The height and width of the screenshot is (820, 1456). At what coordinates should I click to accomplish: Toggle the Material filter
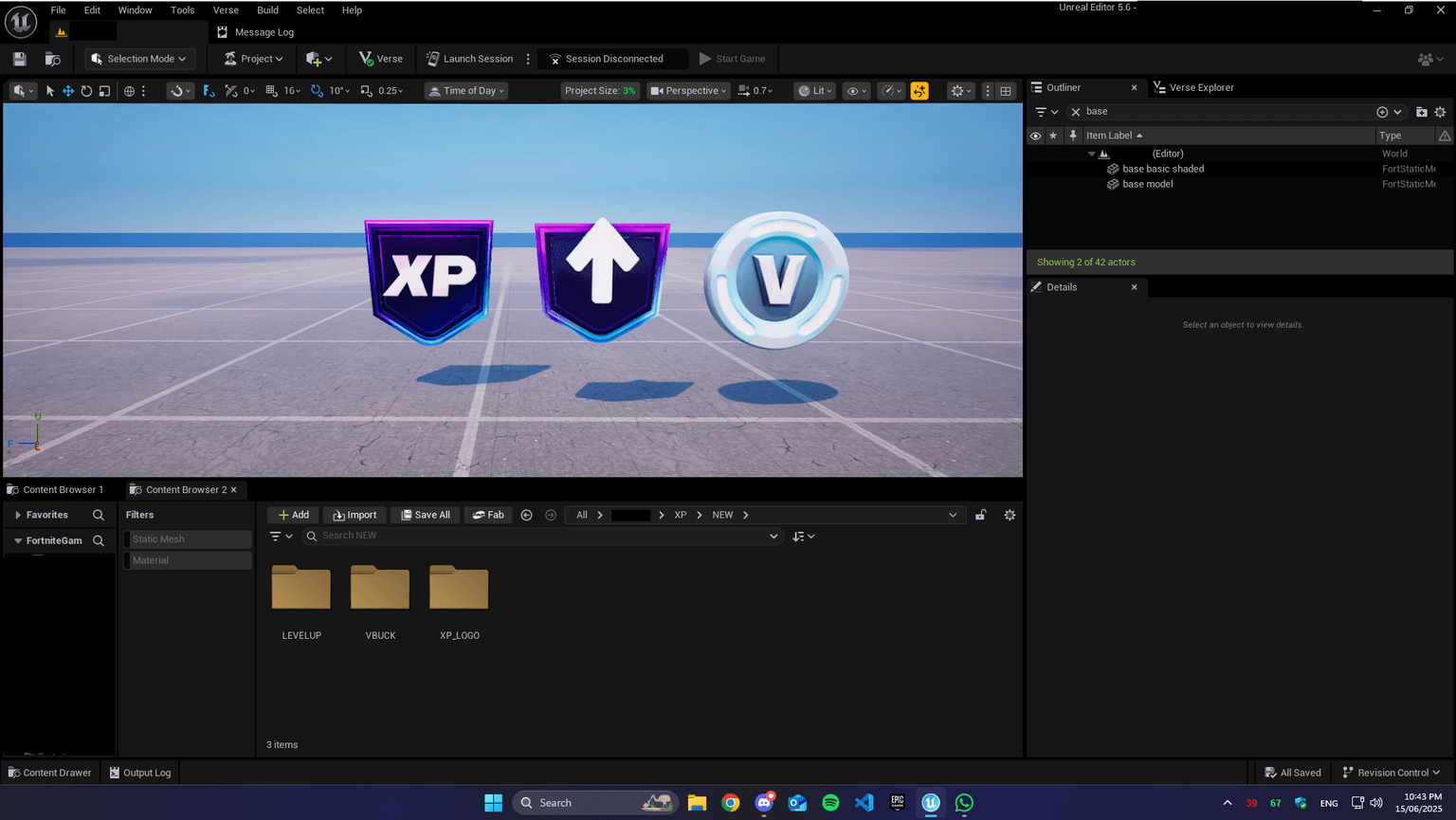click(188, 560)
